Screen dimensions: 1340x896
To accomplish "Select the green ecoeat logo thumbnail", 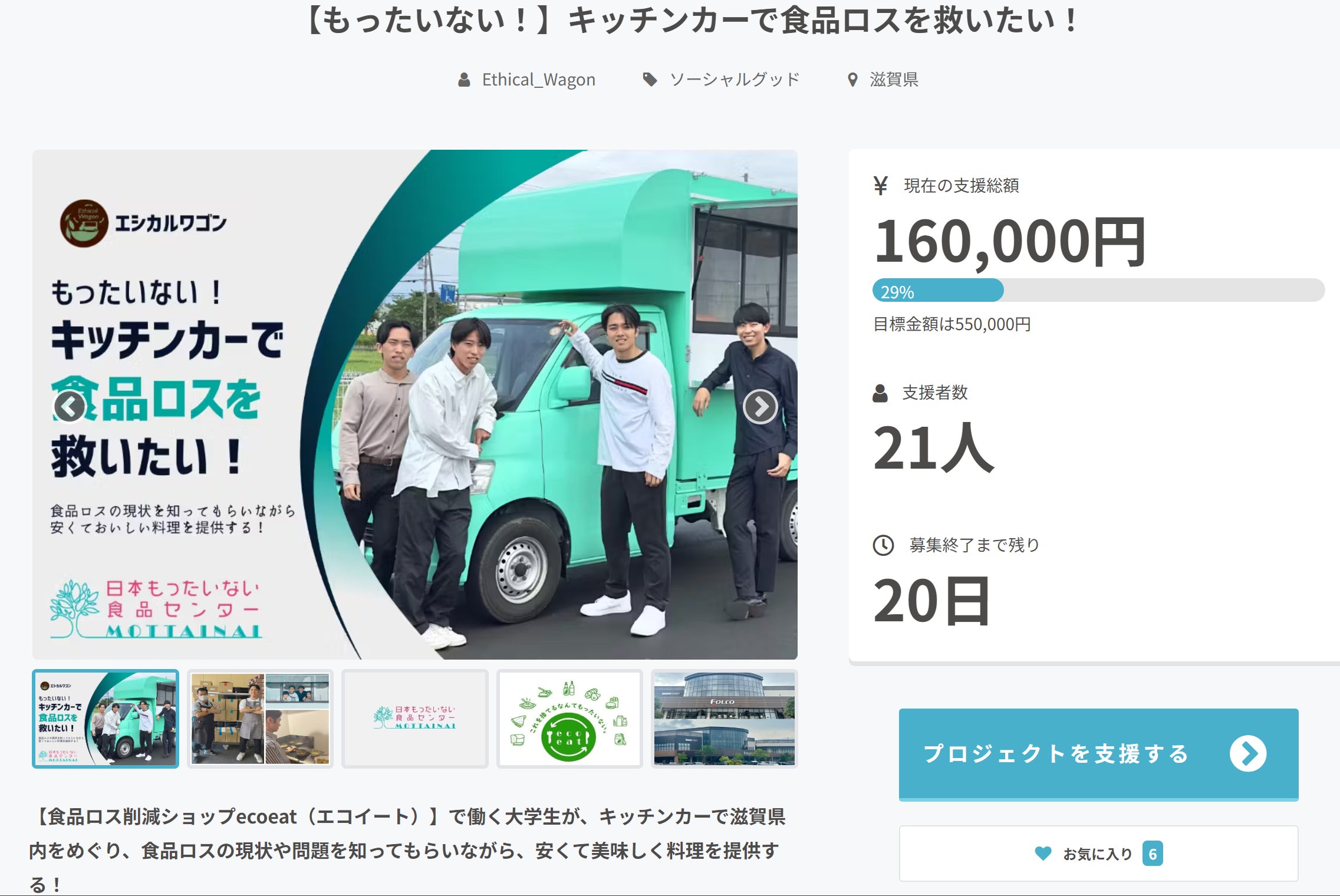I will coord(569,719).
